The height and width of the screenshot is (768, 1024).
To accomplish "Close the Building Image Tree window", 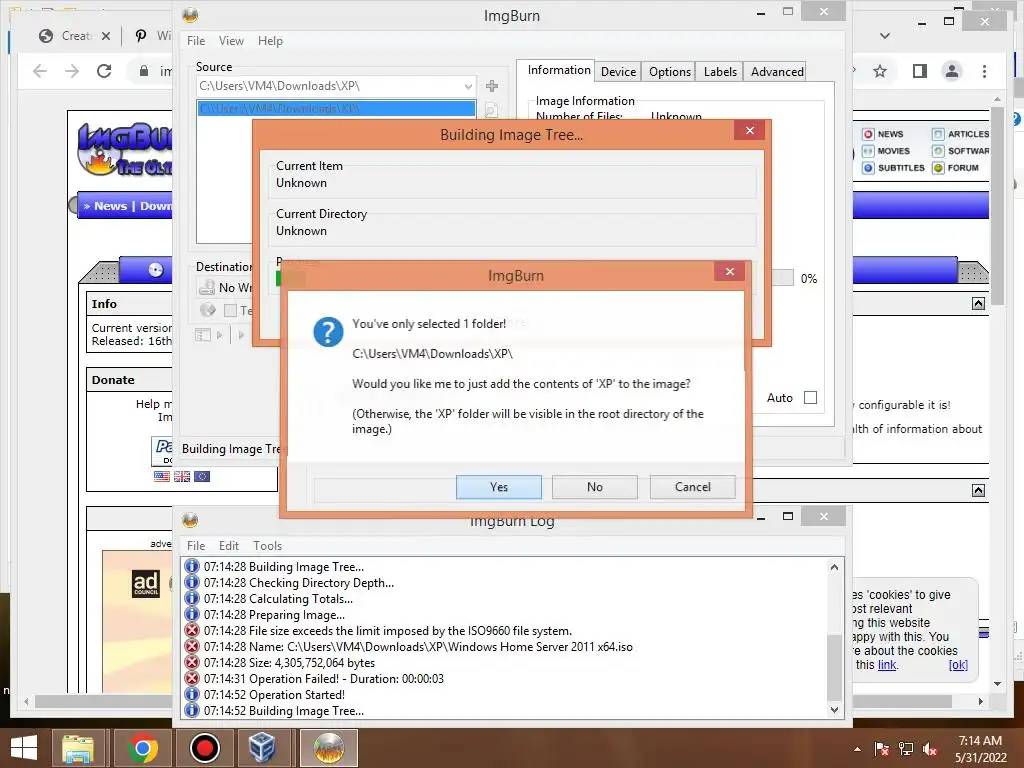I will pyautogui.click(x=750, y=131).
